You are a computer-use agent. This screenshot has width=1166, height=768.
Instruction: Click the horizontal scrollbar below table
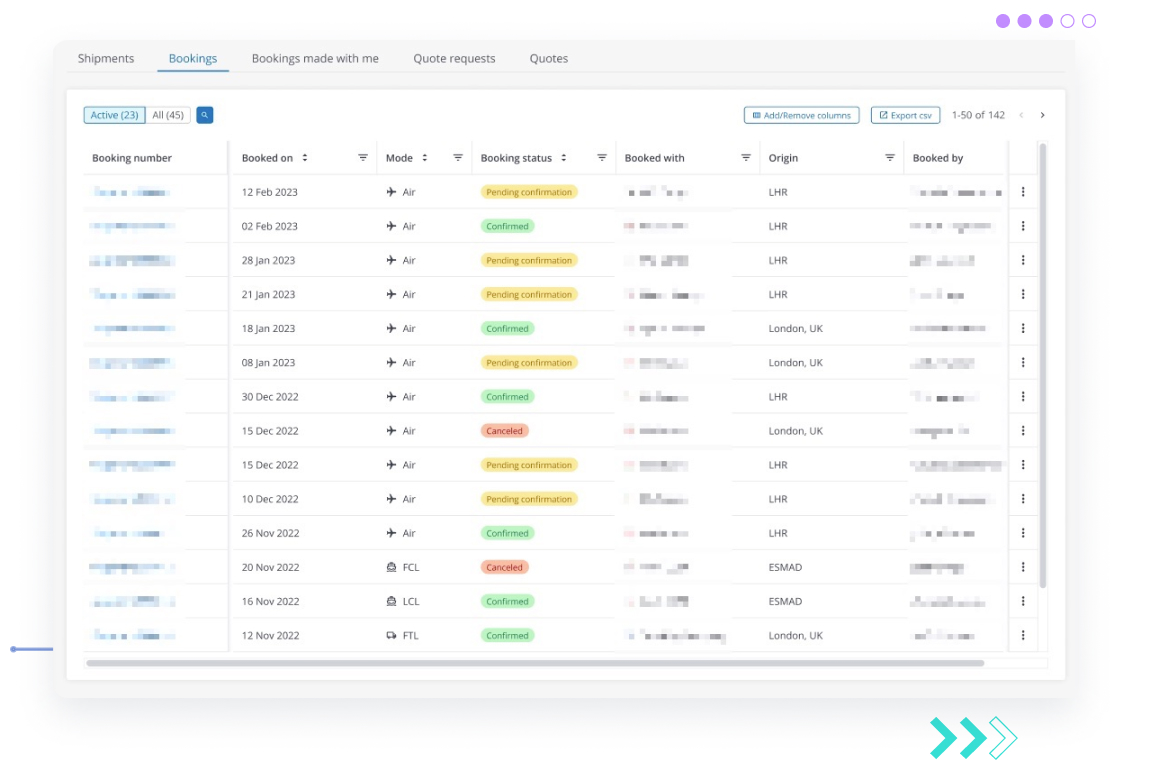coord(535,663)
